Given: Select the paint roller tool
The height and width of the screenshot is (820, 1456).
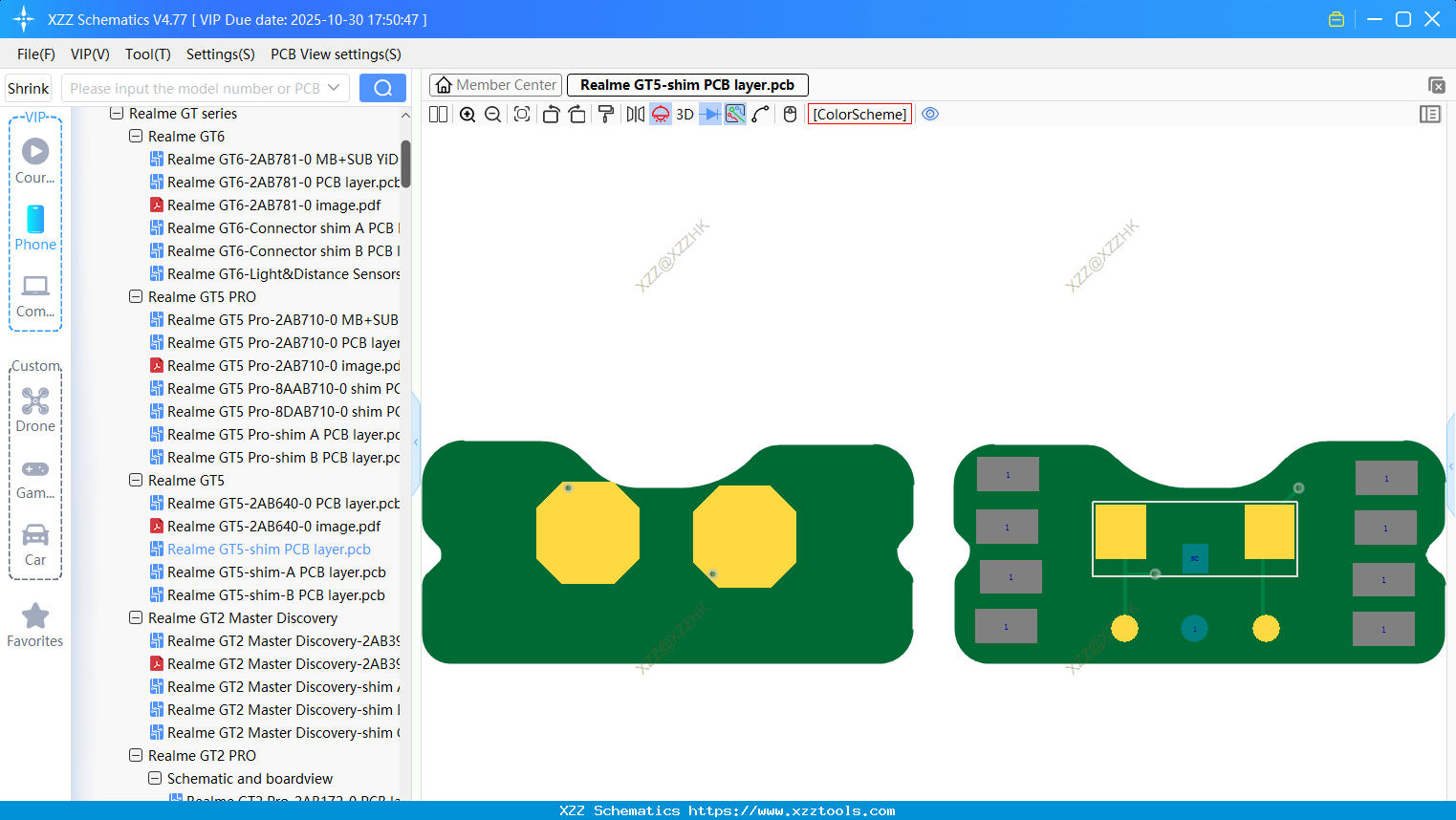Looking at the screenshot, I should (x=605, y=115).
